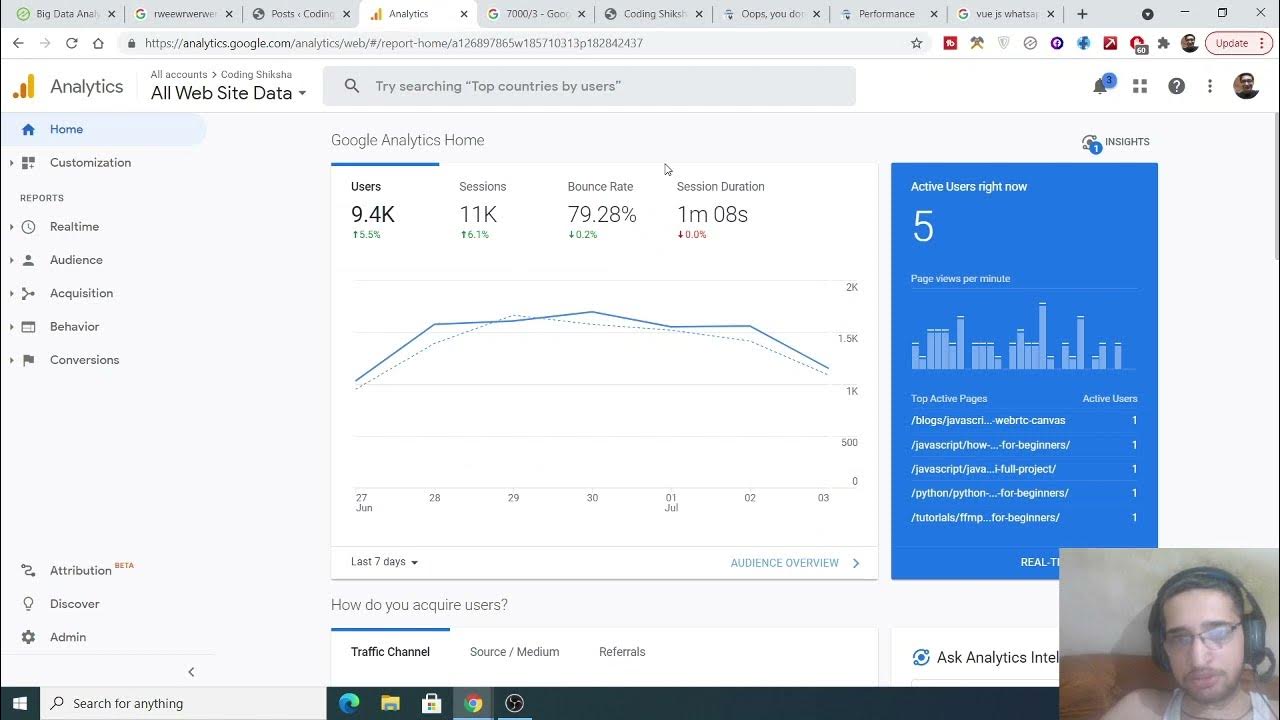Open the Last 7 days dropdown
The image size is (1280, 720).
click(384, 562)
